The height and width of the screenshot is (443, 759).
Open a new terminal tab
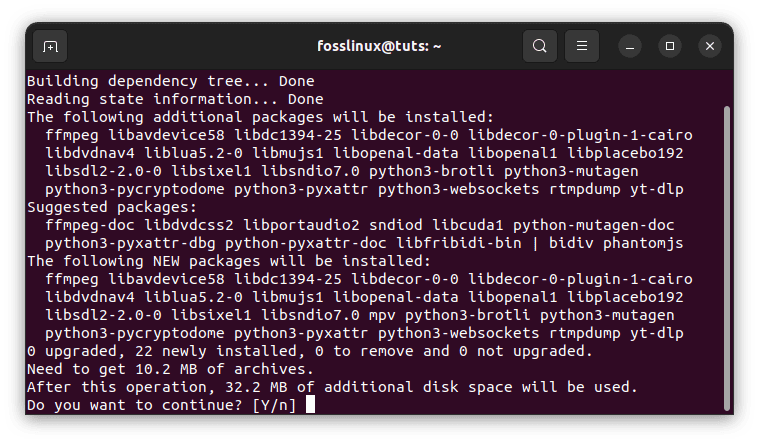click(x=50, y=46)
